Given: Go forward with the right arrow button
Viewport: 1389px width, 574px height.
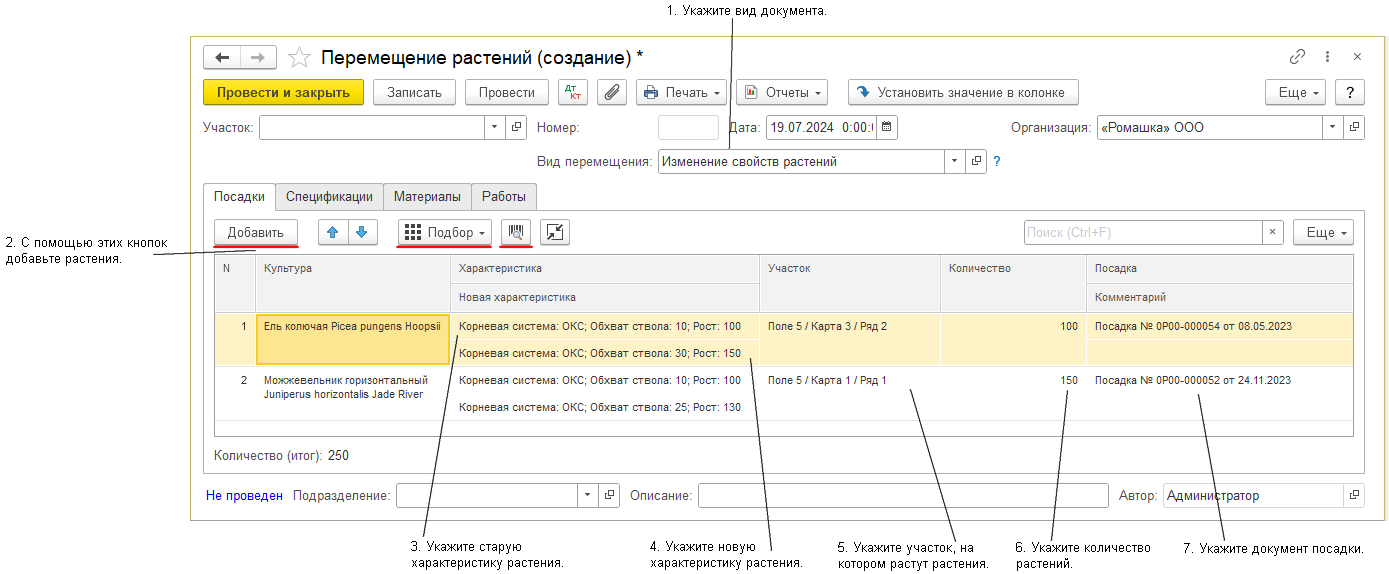Looking at the screenshot, I should tap(258, 57).
